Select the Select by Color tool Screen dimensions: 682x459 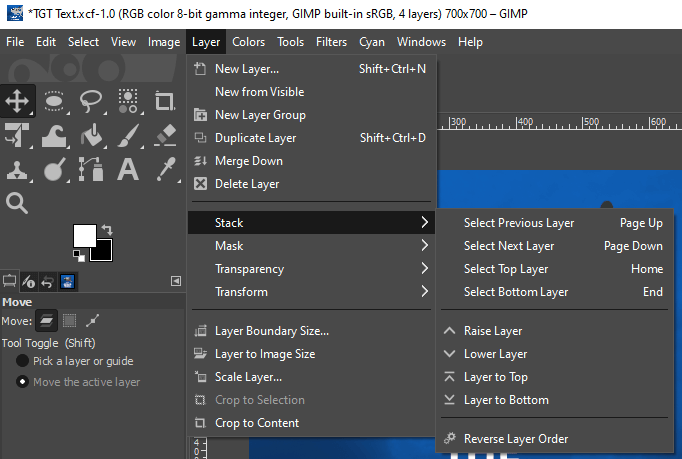pos(128,101)
